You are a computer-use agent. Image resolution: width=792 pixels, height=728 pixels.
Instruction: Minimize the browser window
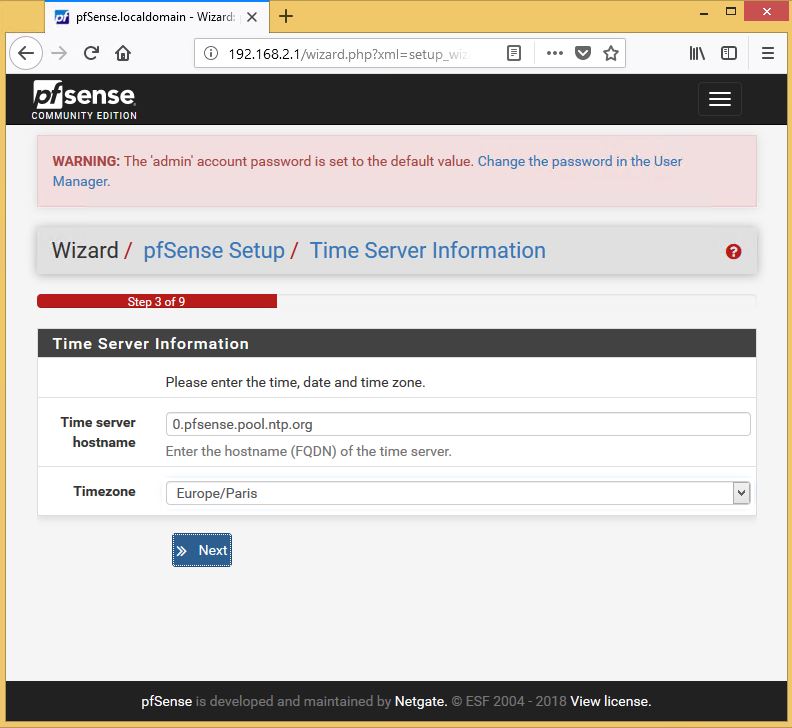(704, 12)
